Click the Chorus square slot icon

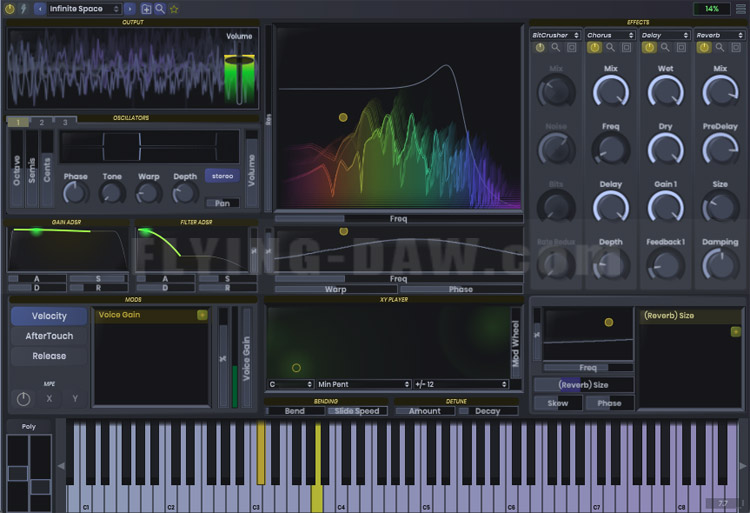click(627, 47)
